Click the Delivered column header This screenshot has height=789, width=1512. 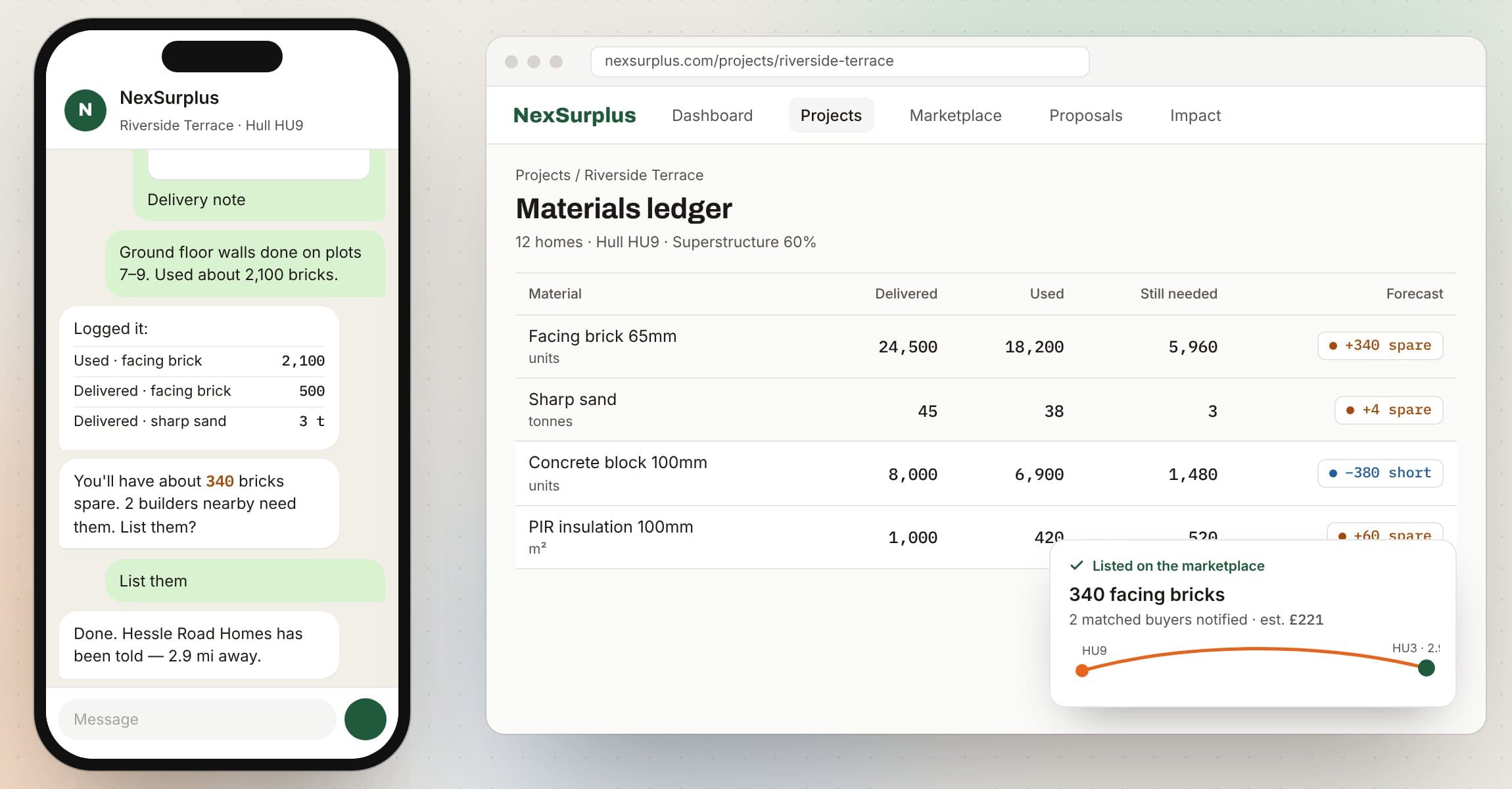(906, 294)
